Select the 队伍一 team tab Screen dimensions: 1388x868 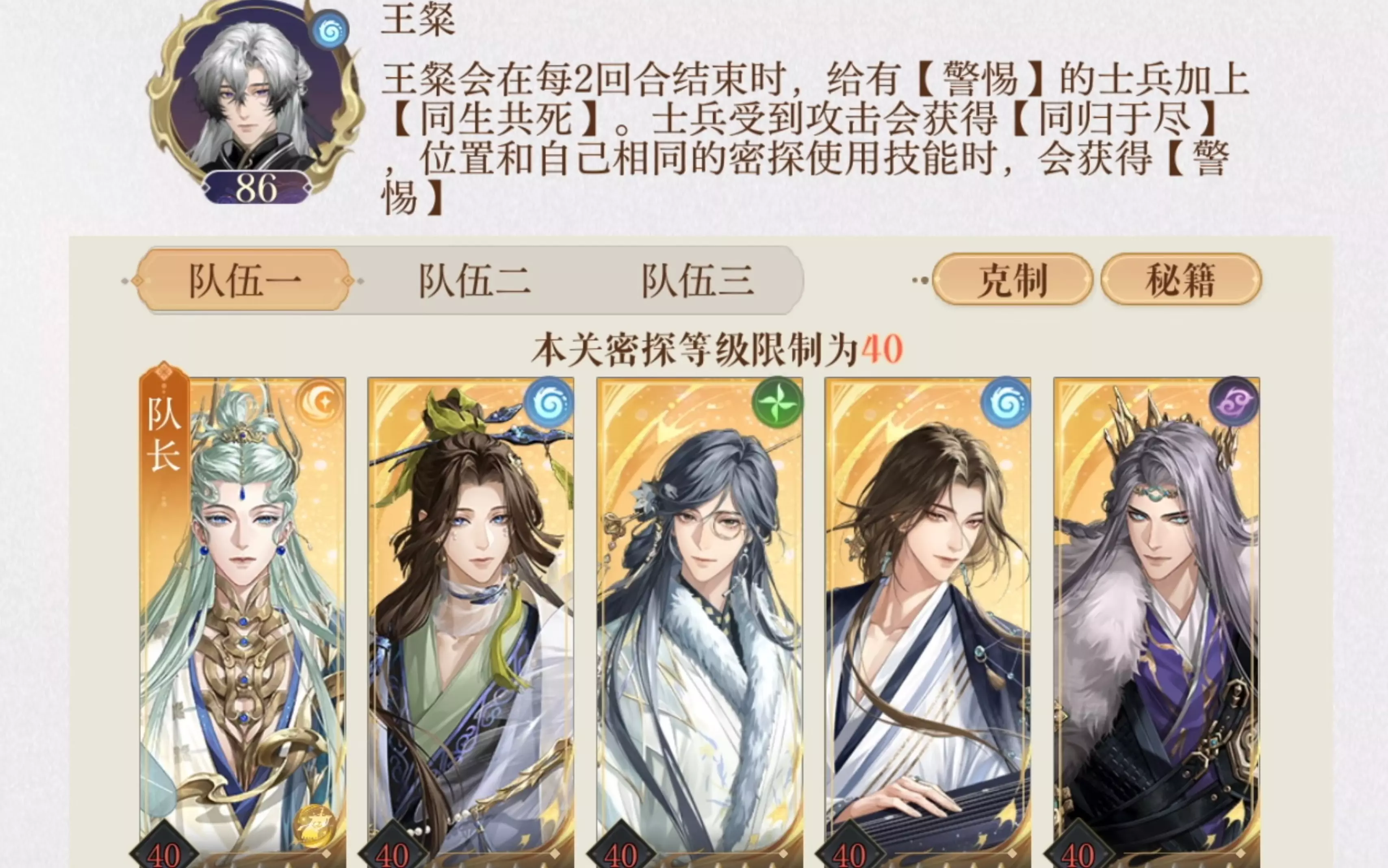coord(244,281)
